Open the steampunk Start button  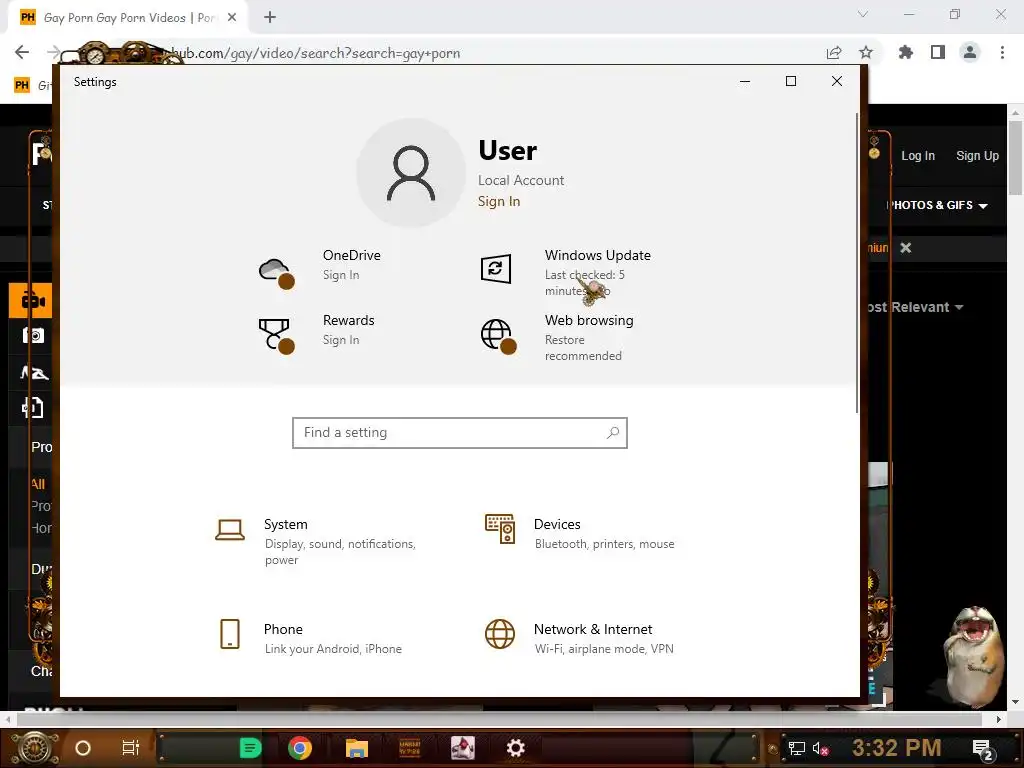tap(34, 748)
